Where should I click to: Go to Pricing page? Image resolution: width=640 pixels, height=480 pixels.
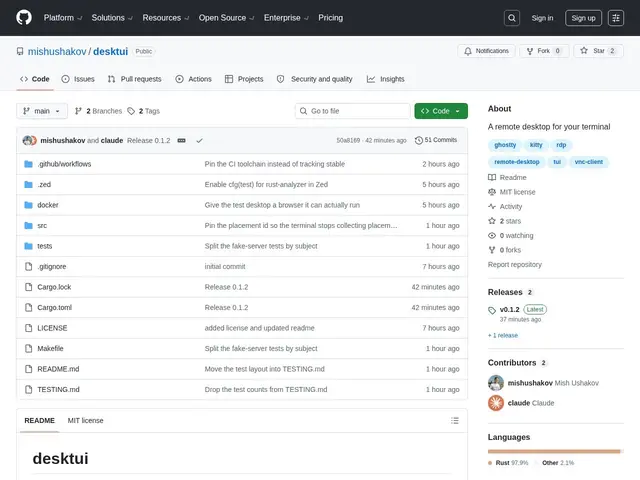[331, 18]
